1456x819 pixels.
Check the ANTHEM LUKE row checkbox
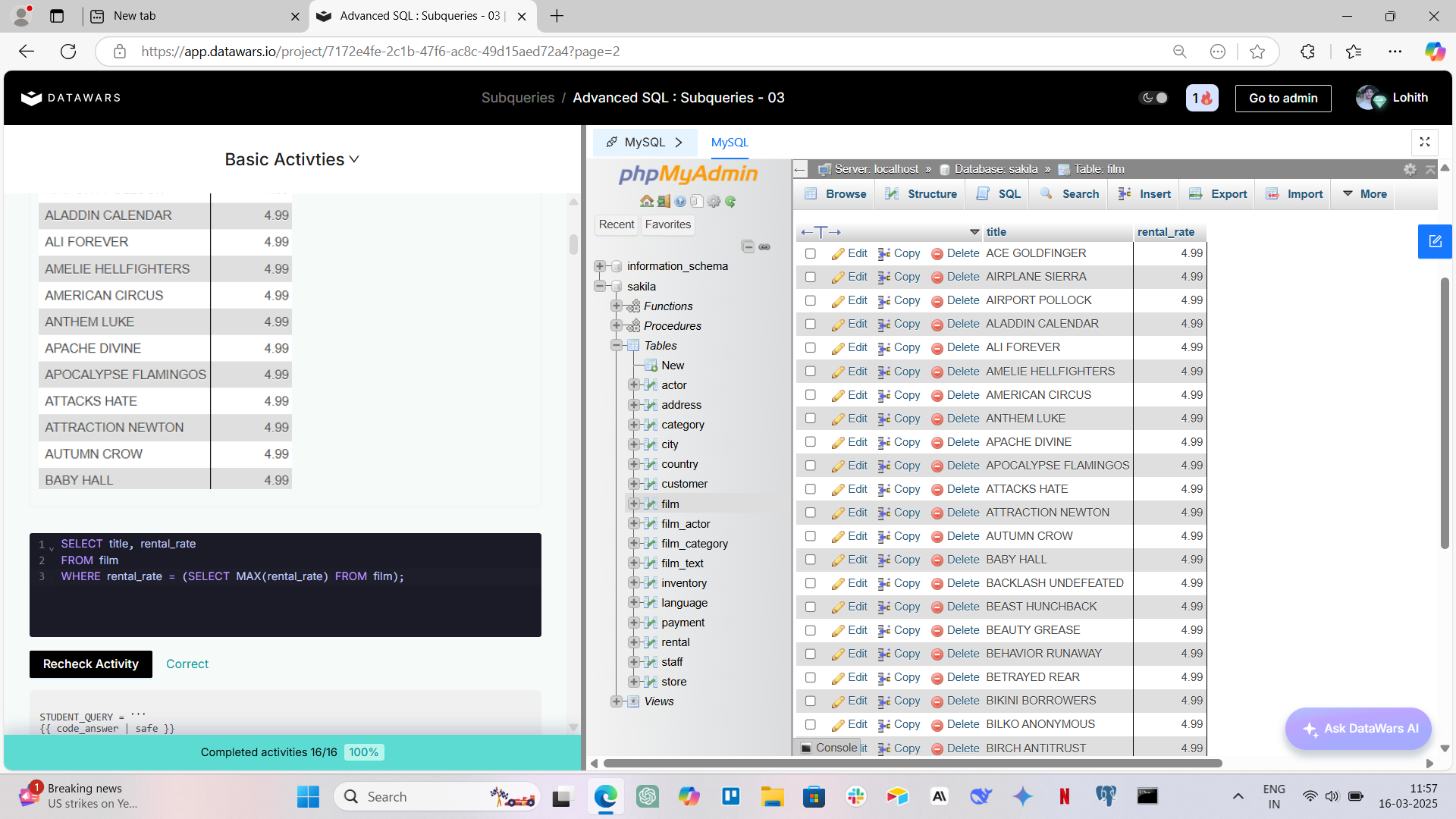point(811,419)
